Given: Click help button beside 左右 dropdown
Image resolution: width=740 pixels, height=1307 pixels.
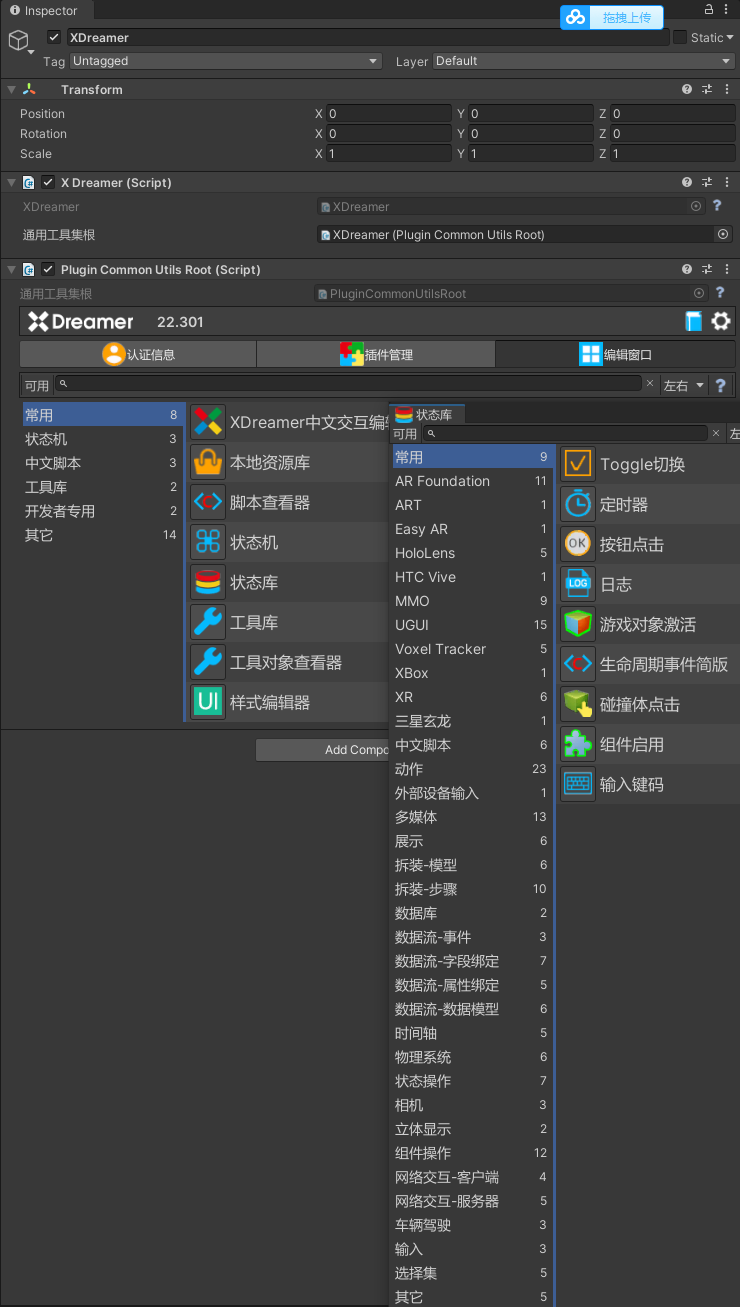Looking at the screenshot, I should point(720,385).
